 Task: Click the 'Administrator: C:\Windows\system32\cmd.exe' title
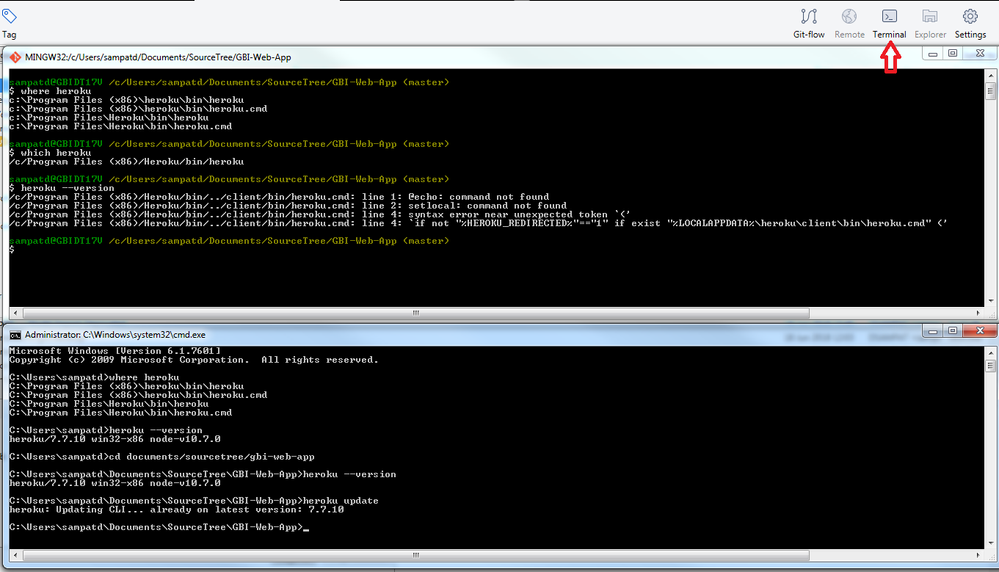pyautogui.click(x=115, y=335)
